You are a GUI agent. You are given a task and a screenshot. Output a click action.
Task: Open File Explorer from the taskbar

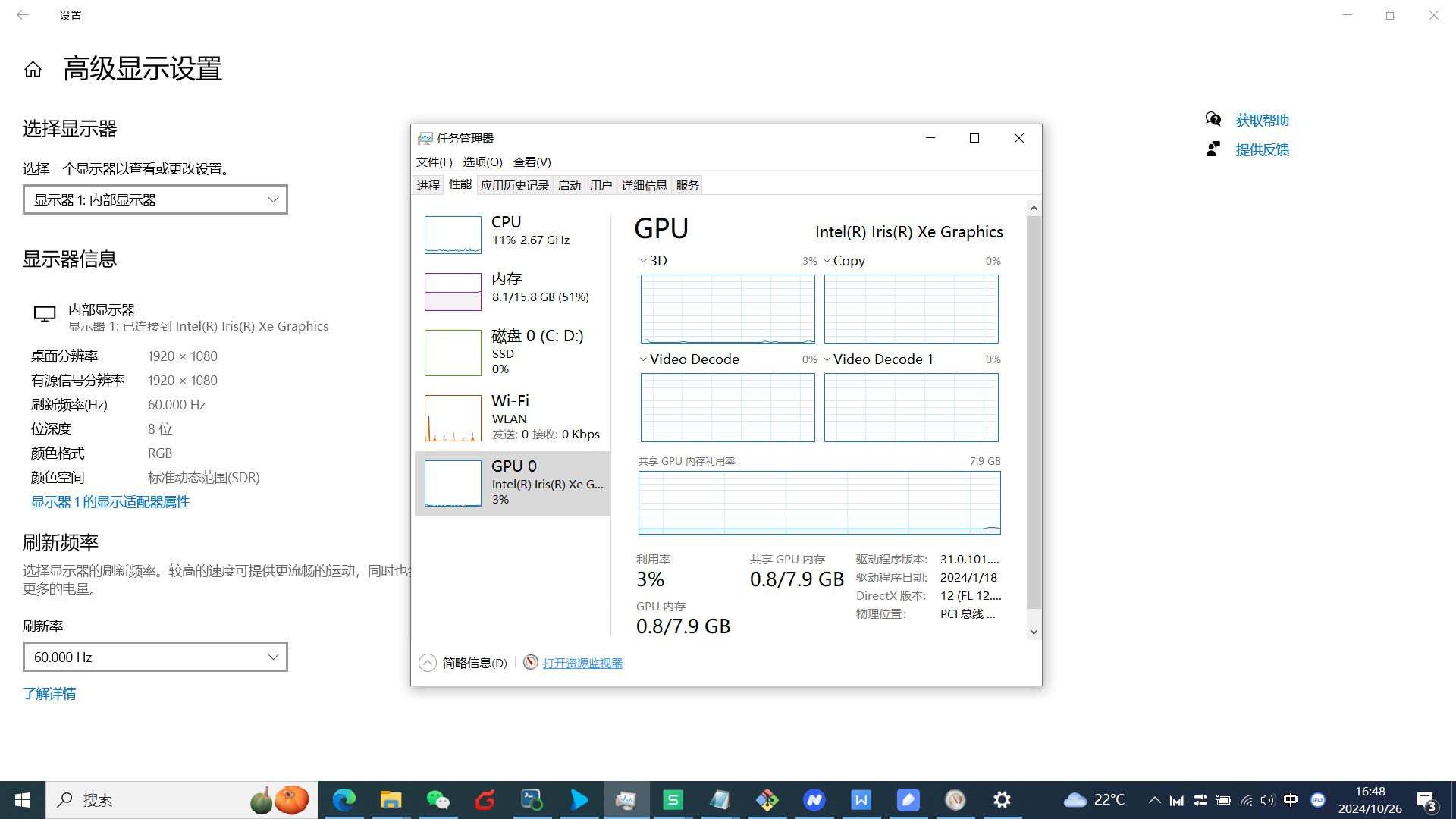(x=391, y=800)
